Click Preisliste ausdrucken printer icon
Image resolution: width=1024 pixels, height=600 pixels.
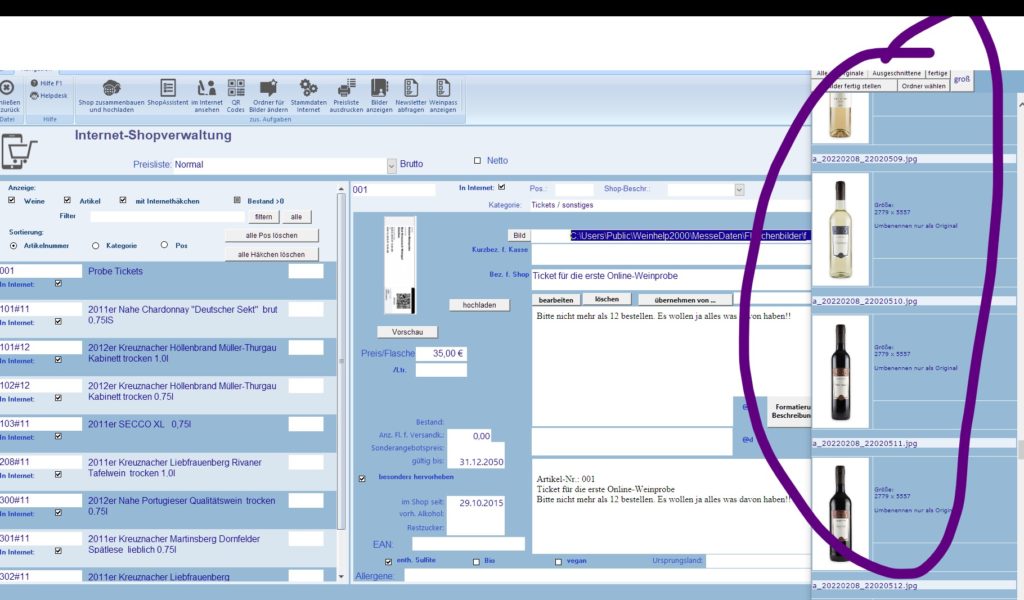(346, 89)
